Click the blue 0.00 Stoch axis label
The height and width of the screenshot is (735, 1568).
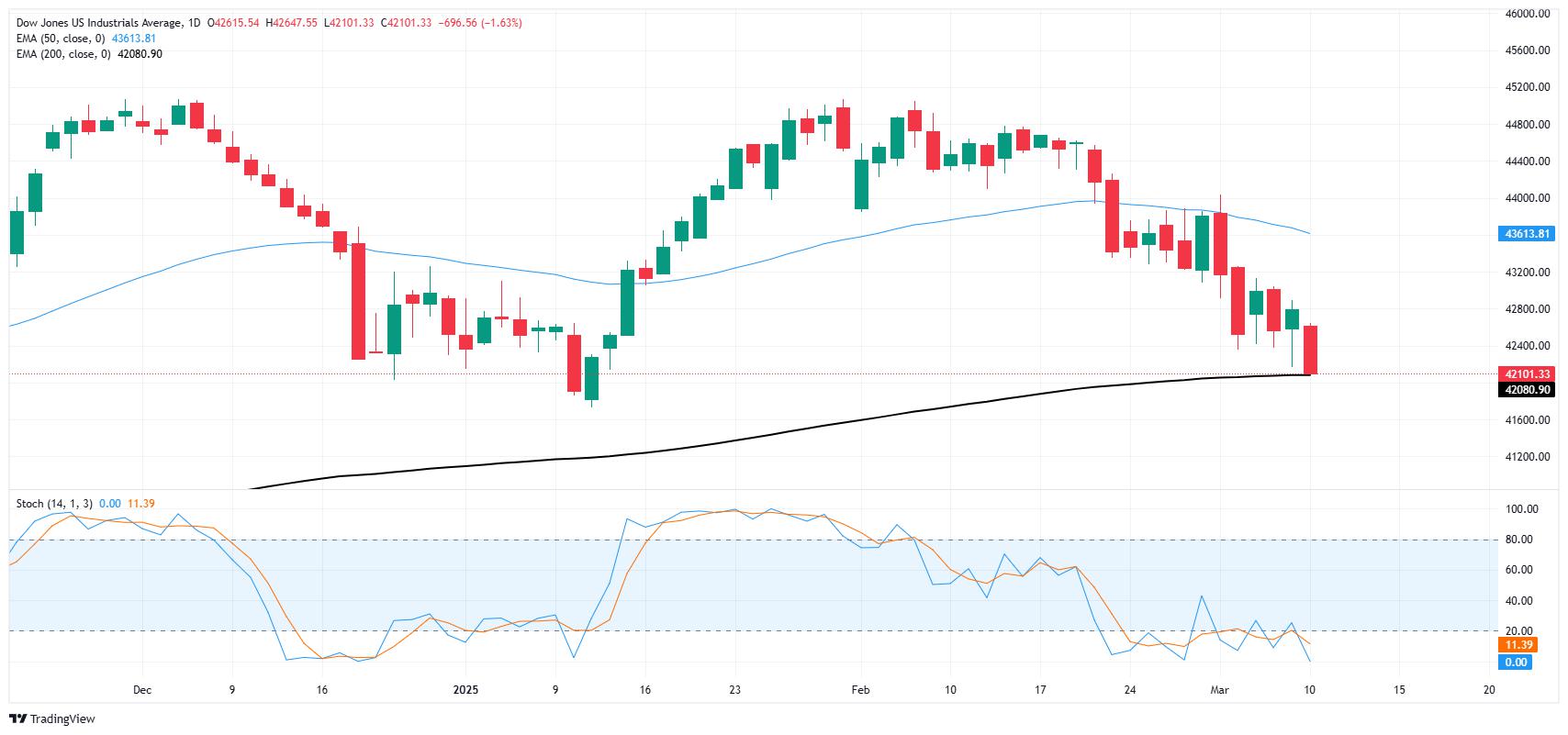[x=1515, y=662]
